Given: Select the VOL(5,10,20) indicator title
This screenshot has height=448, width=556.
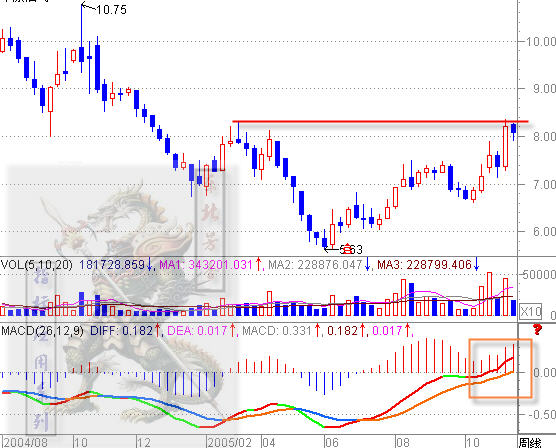Looking at the screenshot, I should (x=37, y=265).
